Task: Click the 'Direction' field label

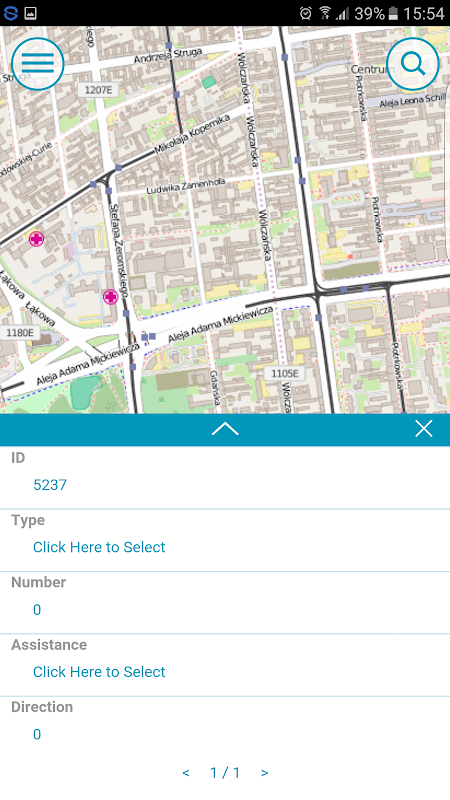Action: [42, 707]
